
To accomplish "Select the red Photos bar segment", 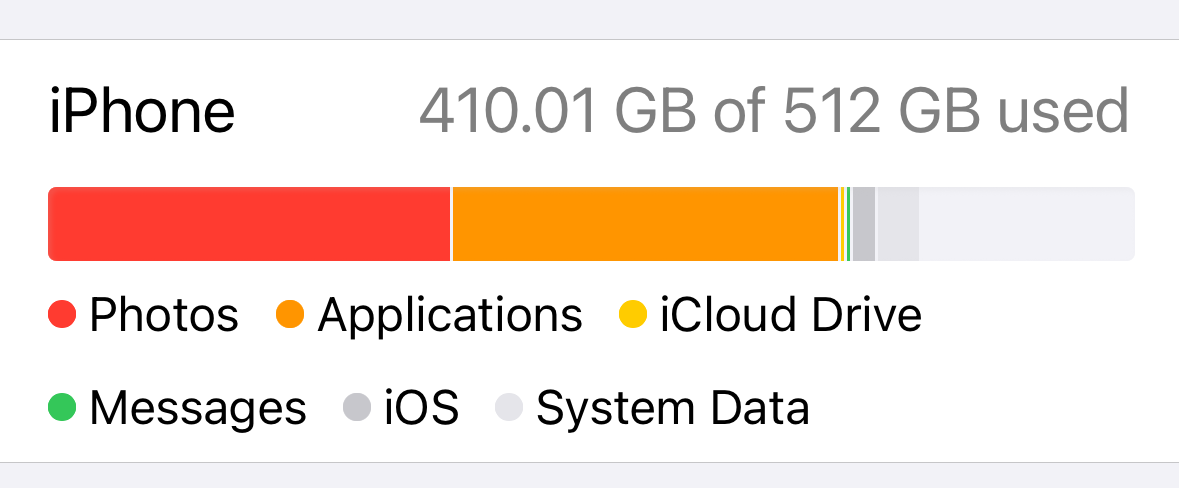I will [x=249, y=224].
